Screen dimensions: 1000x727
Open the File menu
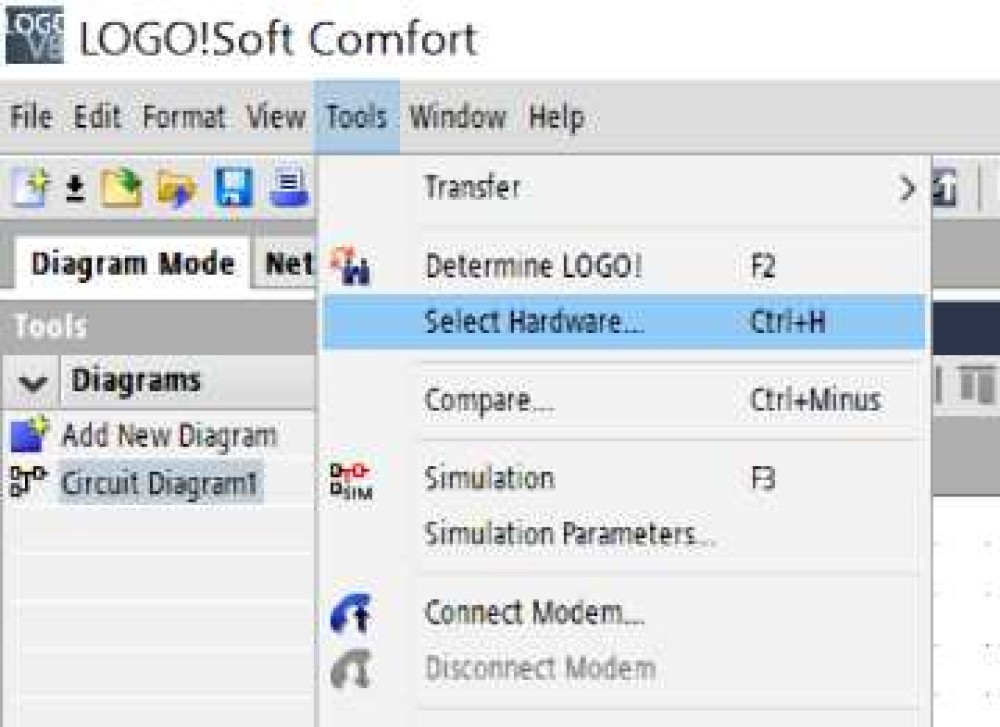(x=31, y=117)
